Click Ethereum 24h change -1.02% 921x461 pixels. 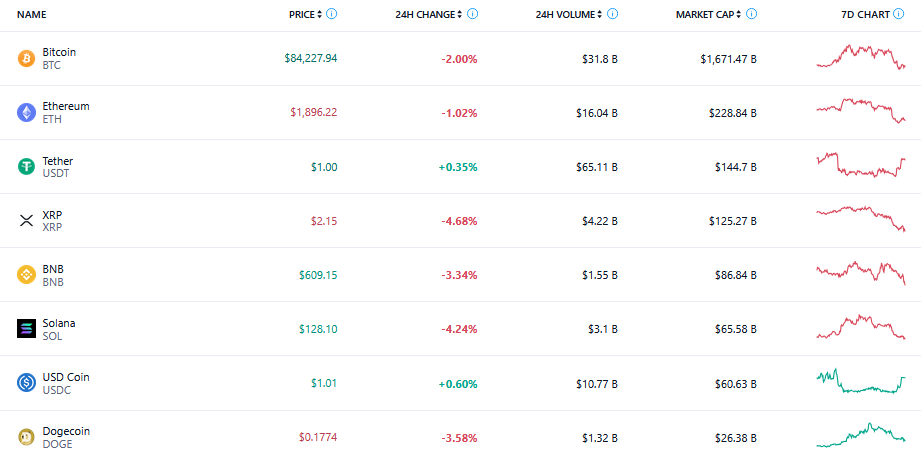(459, 113)
